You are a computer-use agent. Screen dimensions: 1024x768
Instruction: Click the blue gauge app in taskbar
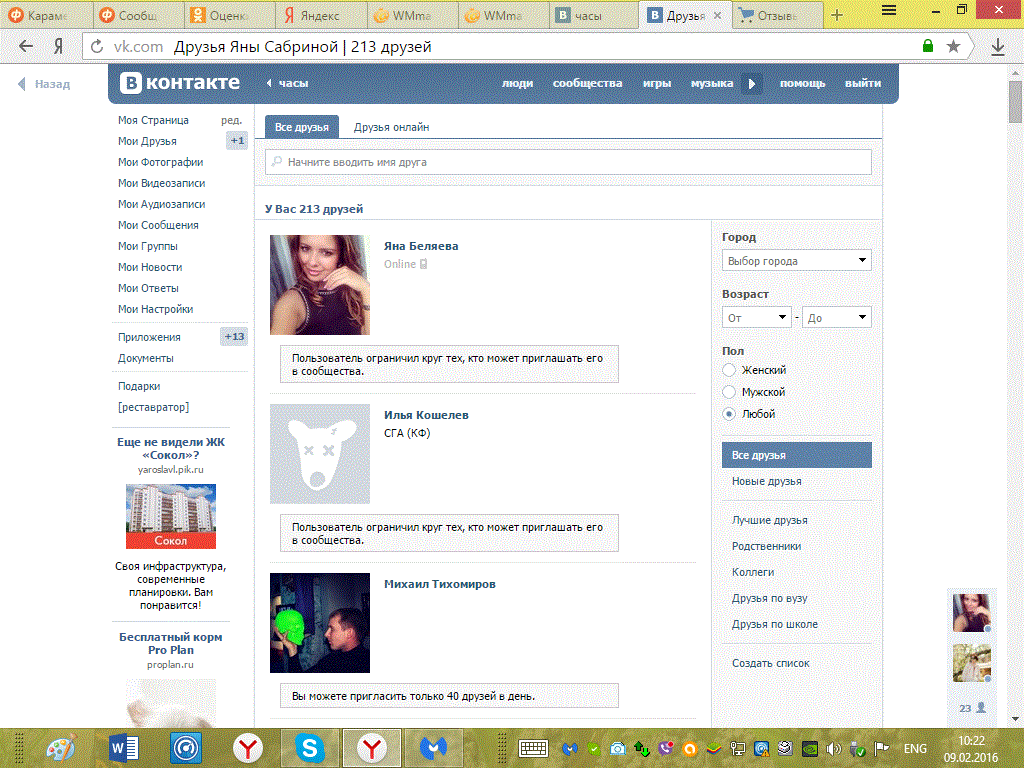click(185, 748)
